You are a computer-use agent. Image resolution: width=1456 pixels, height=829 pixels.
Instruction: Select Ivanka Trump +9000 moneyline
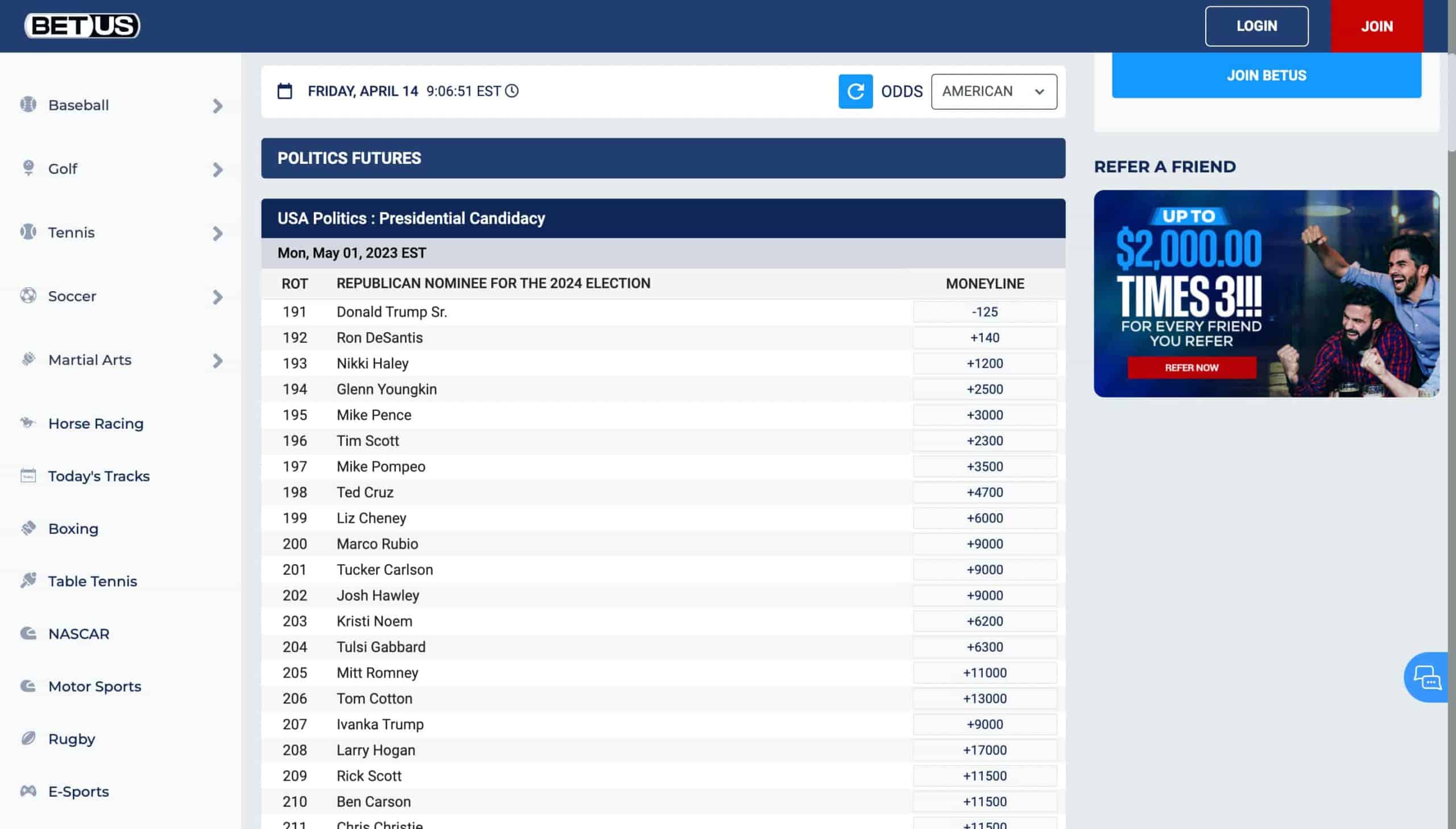click(x=985, y=724)
